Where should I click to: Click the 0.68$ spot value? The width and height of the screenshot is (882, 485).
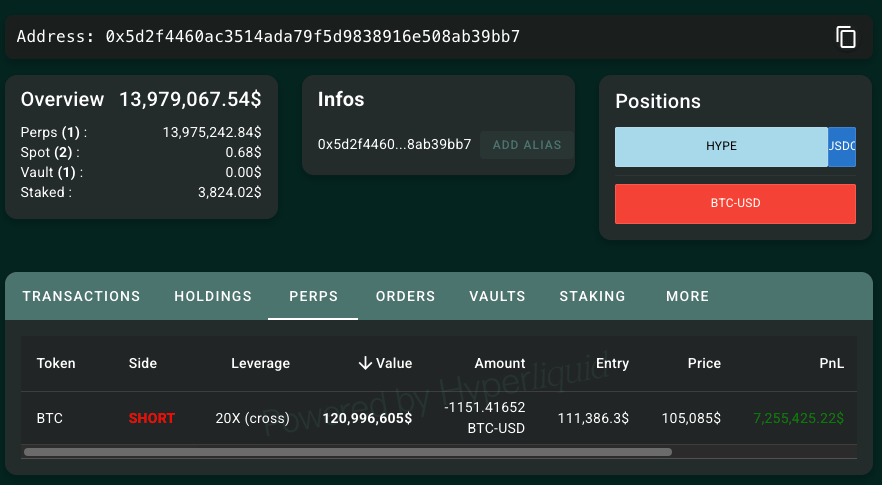[243, 152]
